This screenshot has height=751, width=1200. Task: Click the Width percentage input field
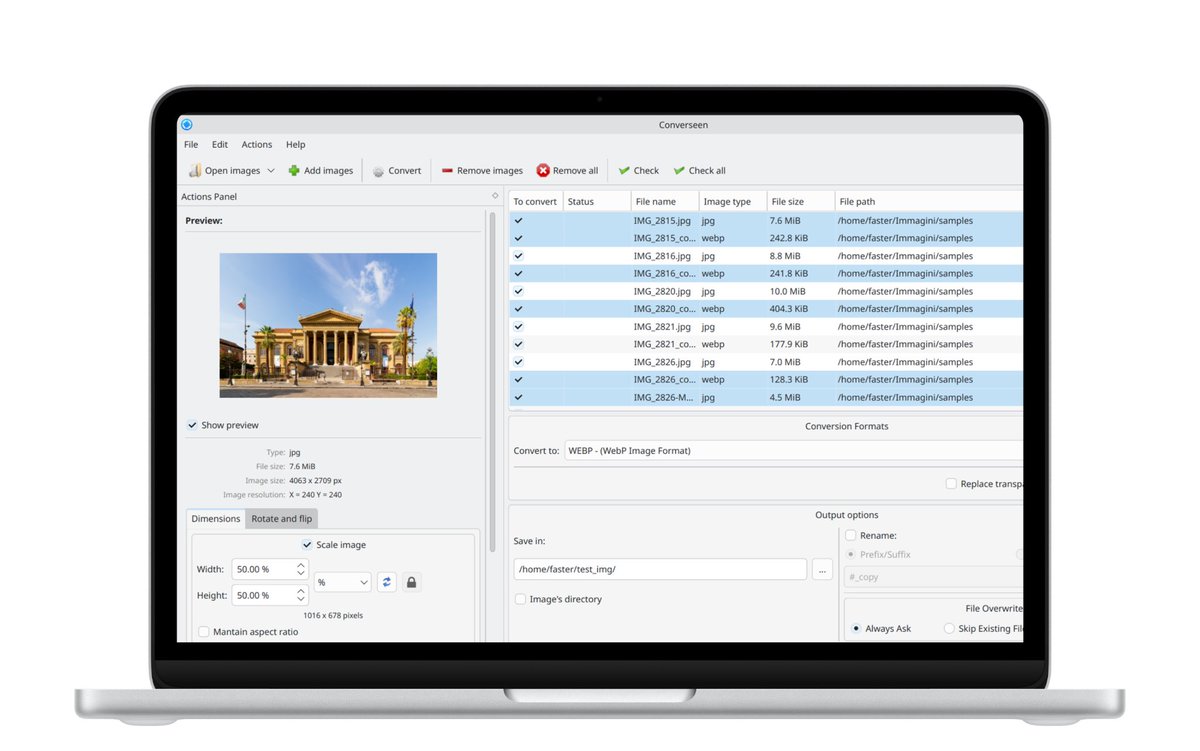264,569
